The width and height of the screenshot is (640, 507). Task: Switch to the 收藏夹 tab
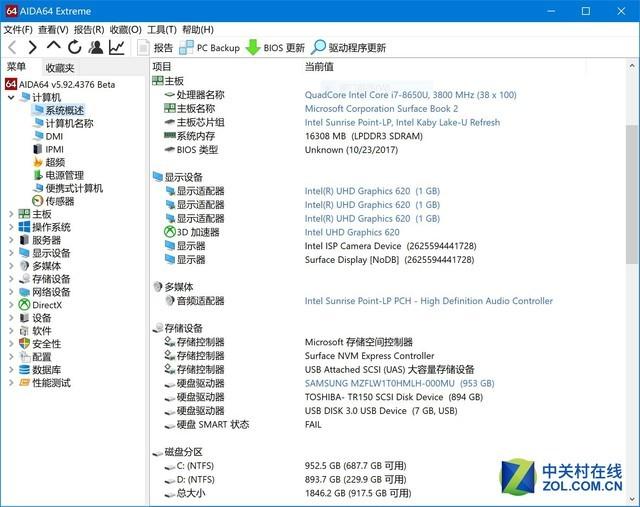coord(59,67)
